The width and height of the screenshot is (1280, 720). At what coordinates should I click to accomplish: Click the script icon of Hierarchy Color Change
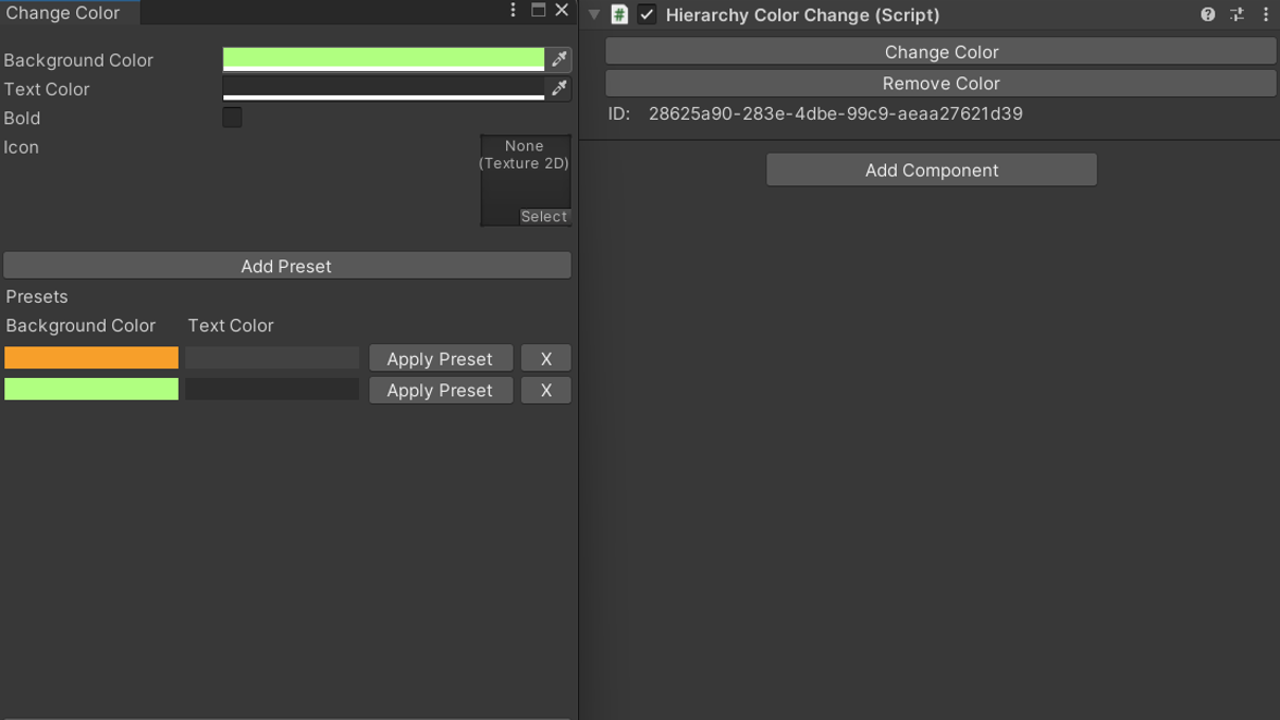[620, 15]
